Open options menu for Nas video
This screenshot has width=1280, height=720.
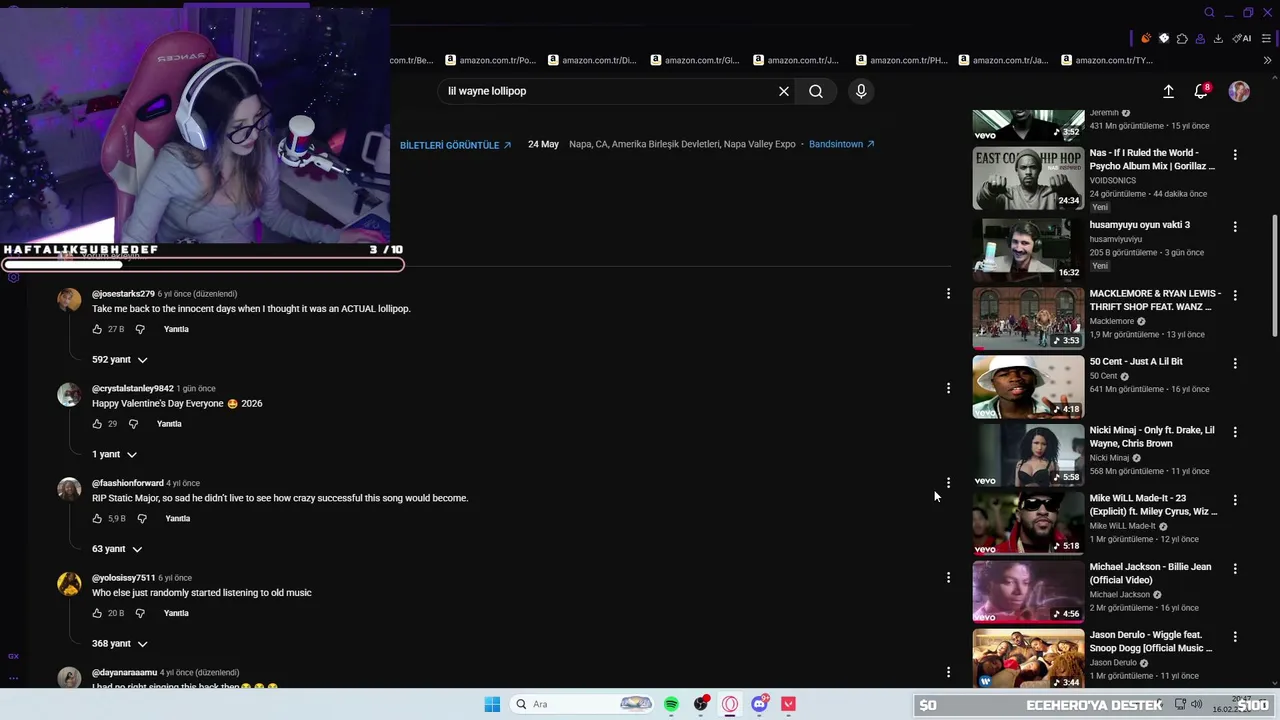point(1235,155)
